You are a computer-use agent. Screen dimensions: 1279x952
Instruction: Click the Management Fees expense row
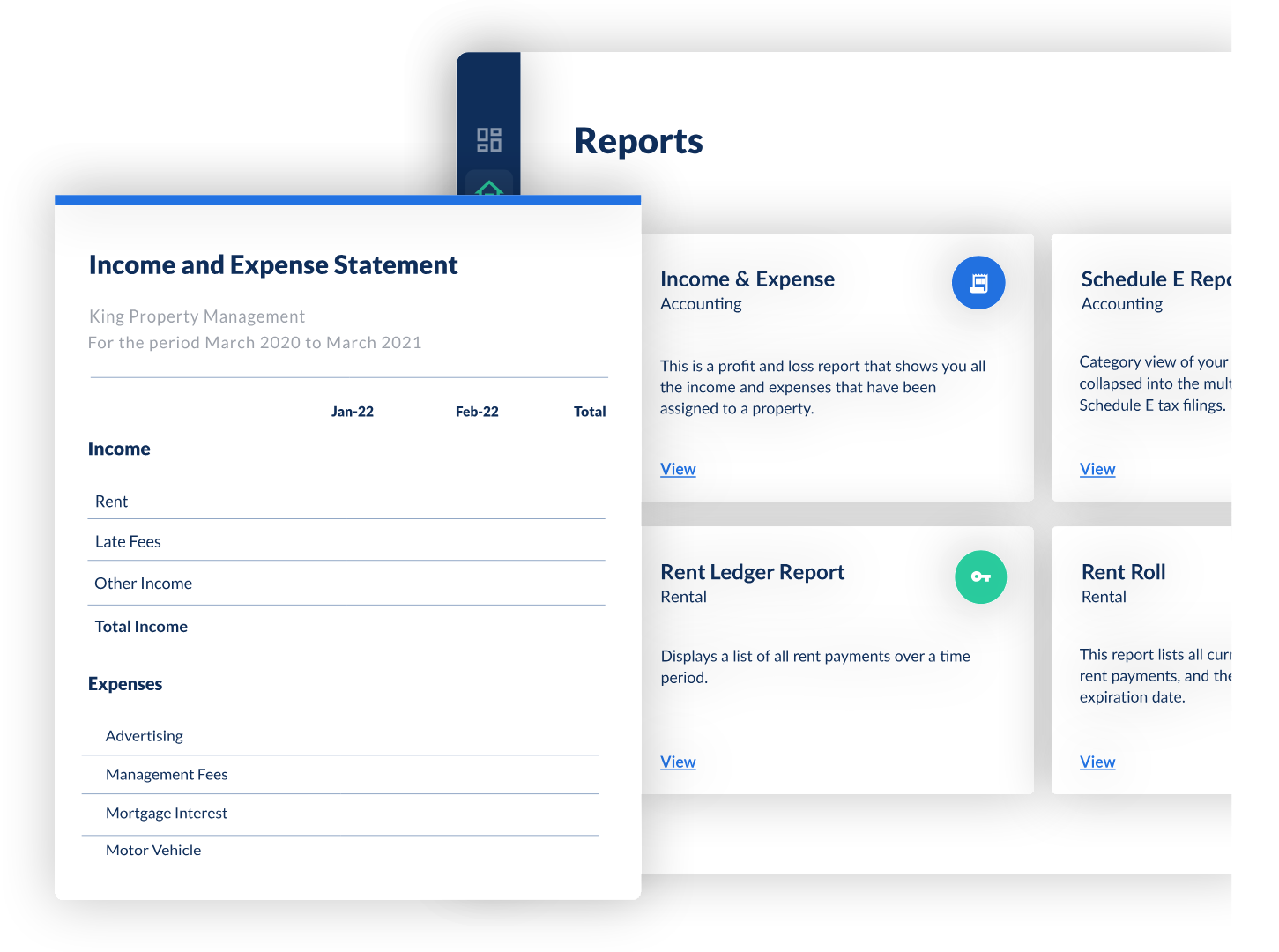(x=167, y=775)
